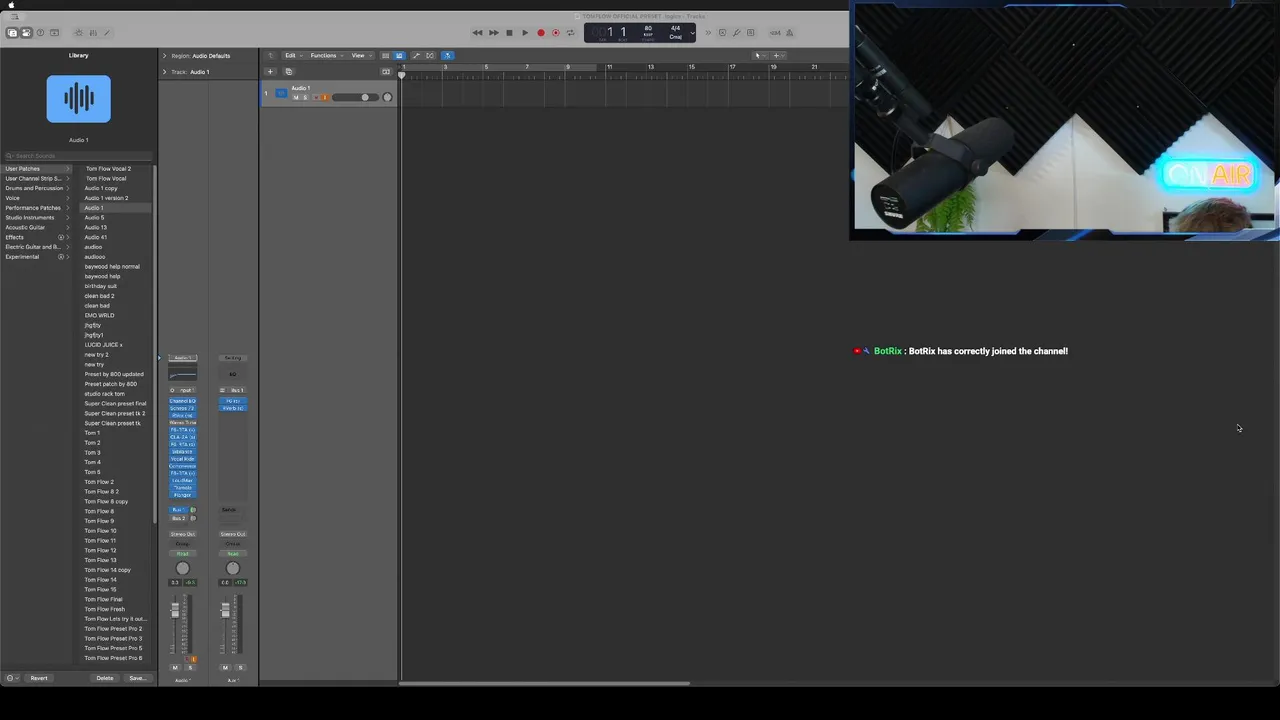Click Stereo Out output slot on Audio 1 strip

182,534
